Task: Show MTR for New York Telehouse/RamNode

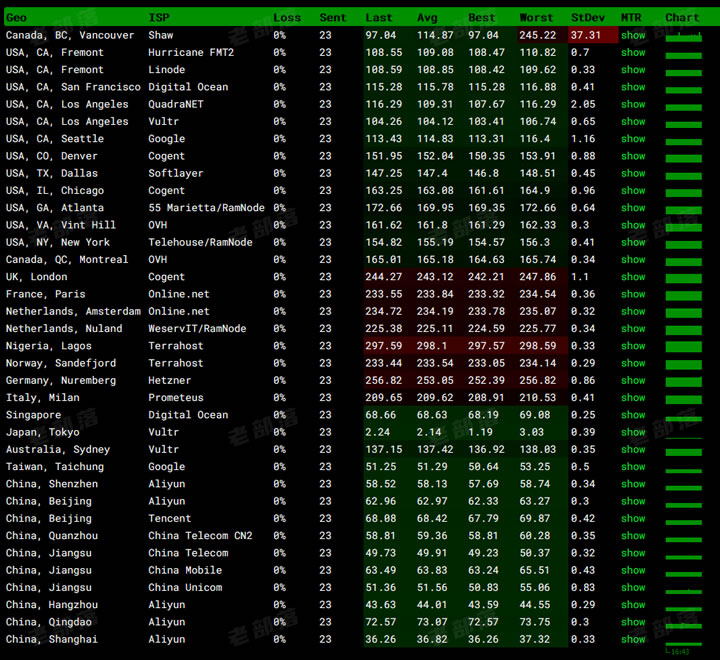Action: (x=633, y=243)
